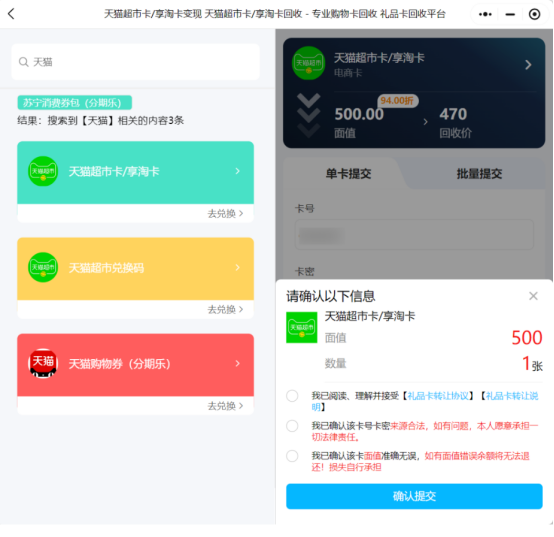Close the 请确认以下信息 dialog
The height and width of the screenshot is (537, 554).
(534, 296)
